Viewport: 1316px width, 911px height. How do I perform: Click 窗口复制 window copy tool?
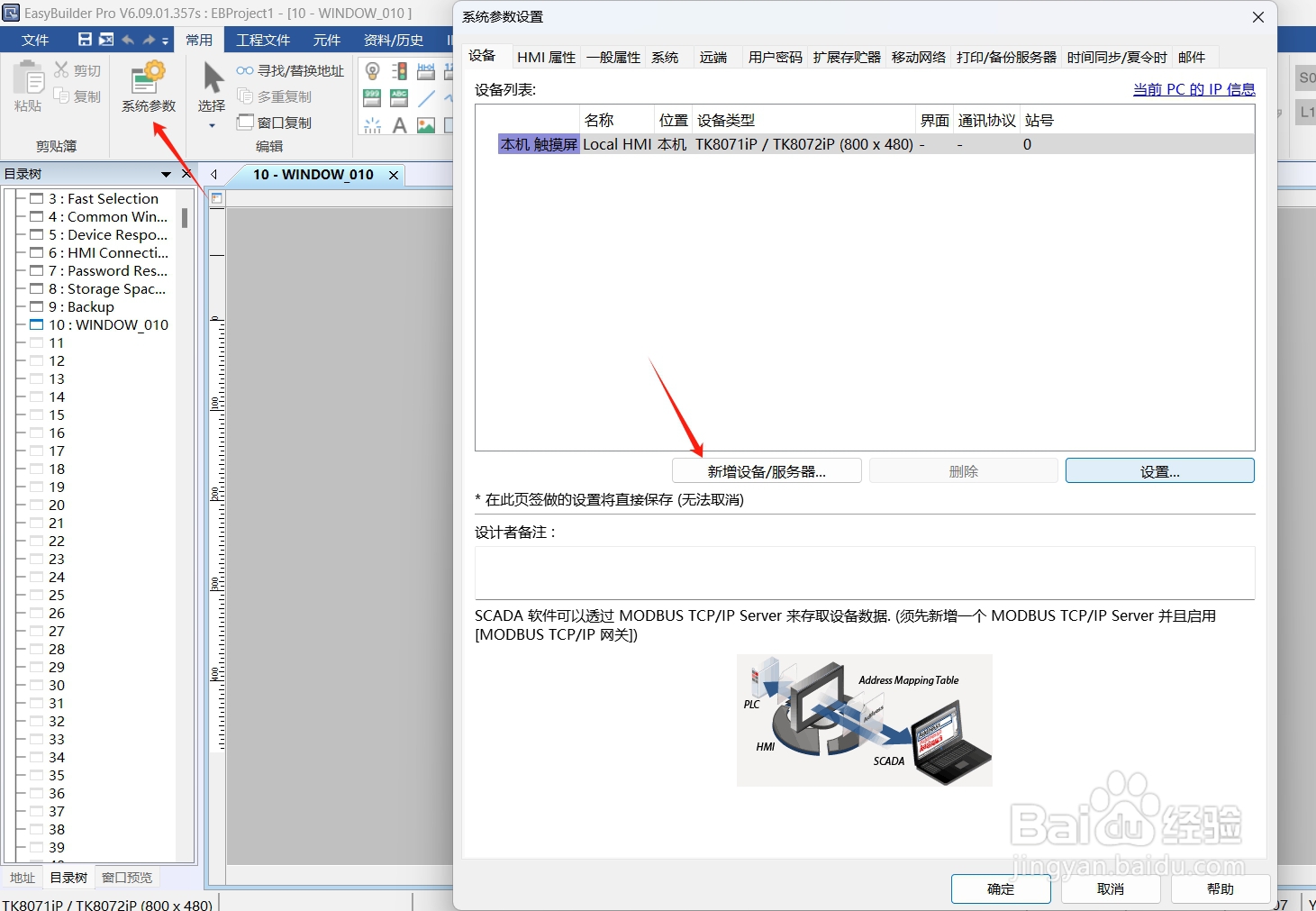[x=274, y=123]
